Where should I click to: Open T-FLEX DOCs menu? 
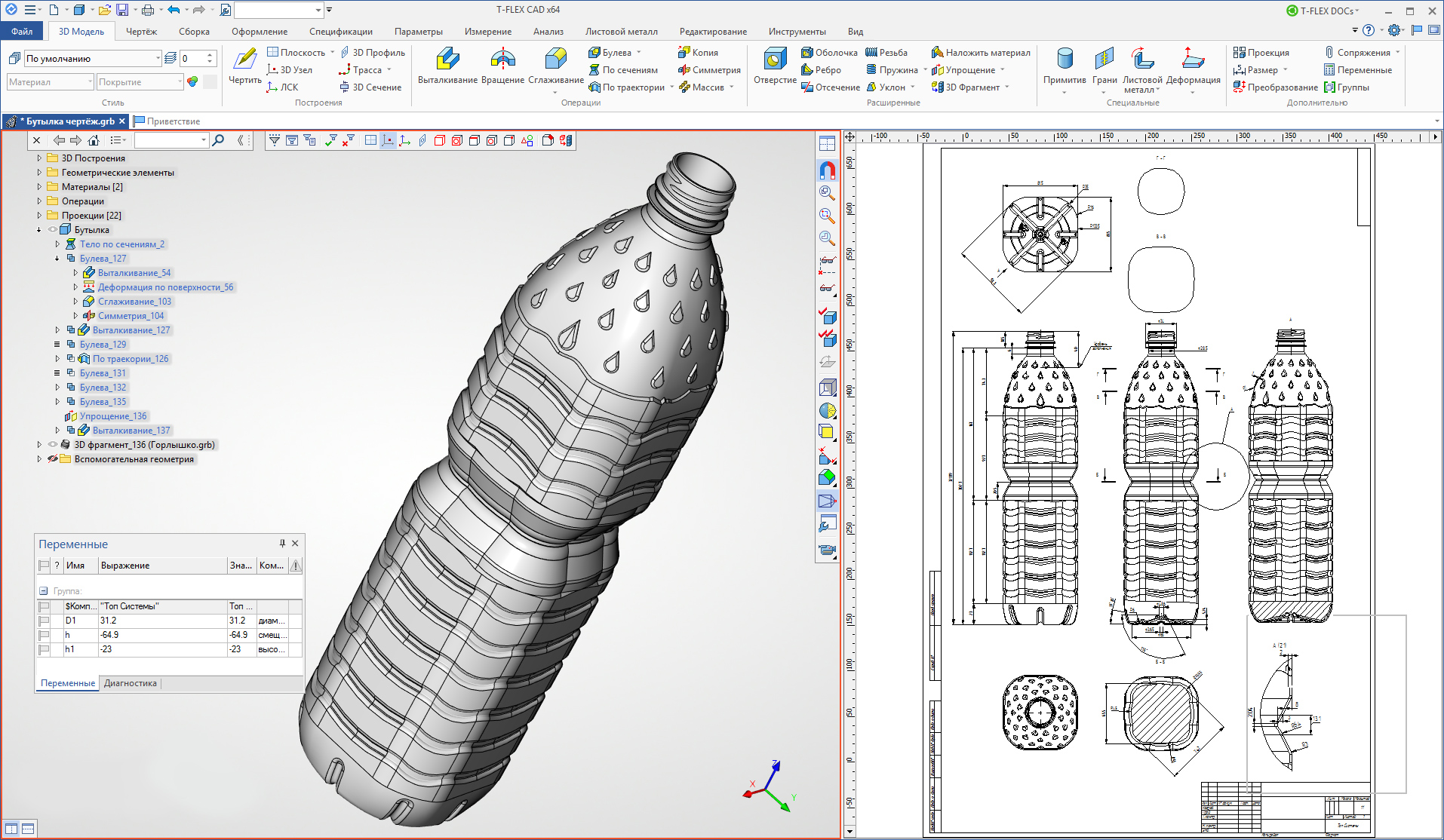[1322, 11]
